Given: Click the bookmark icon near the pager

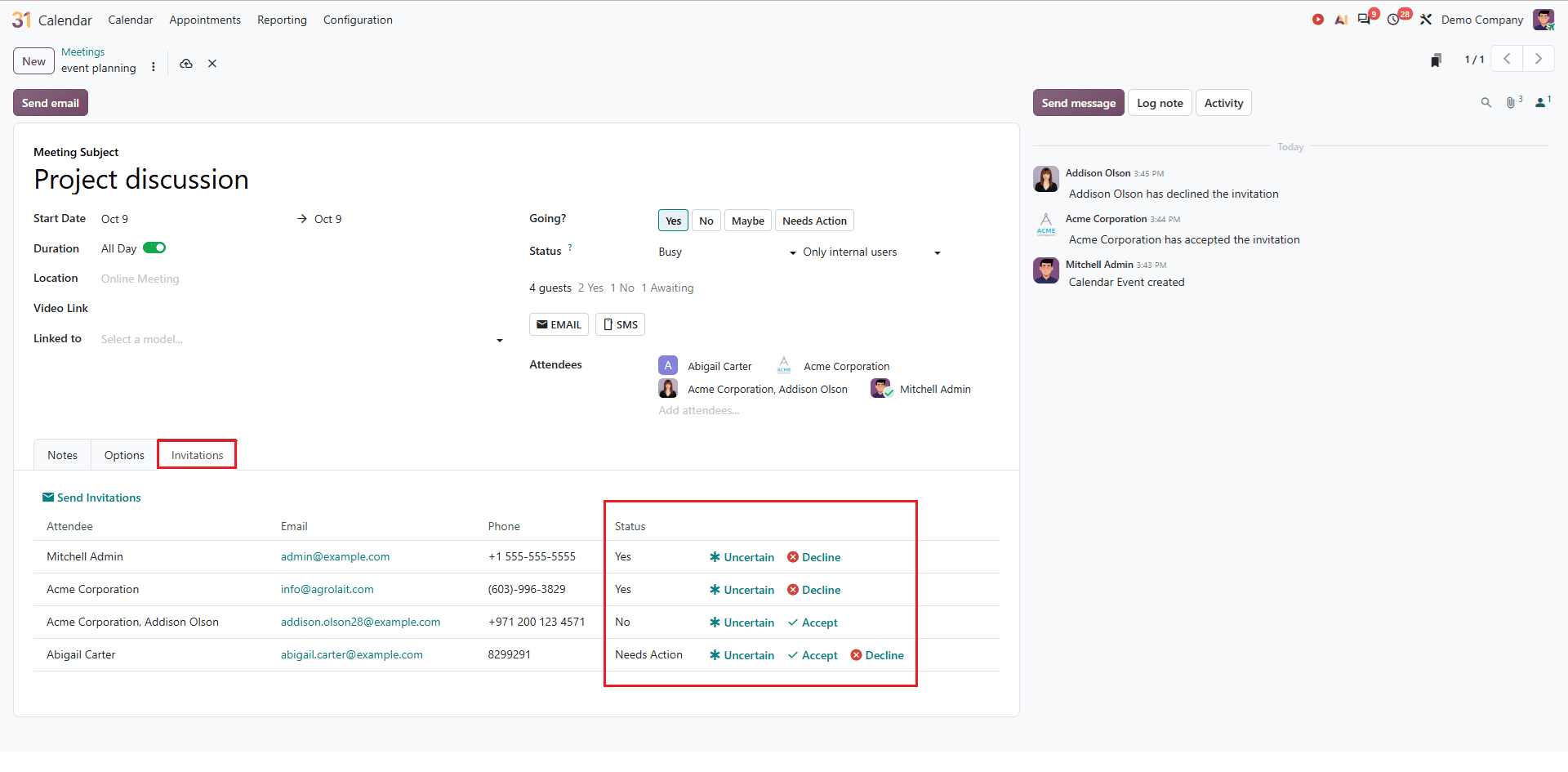Looking at the screenshot, I should pos(1436,60).
